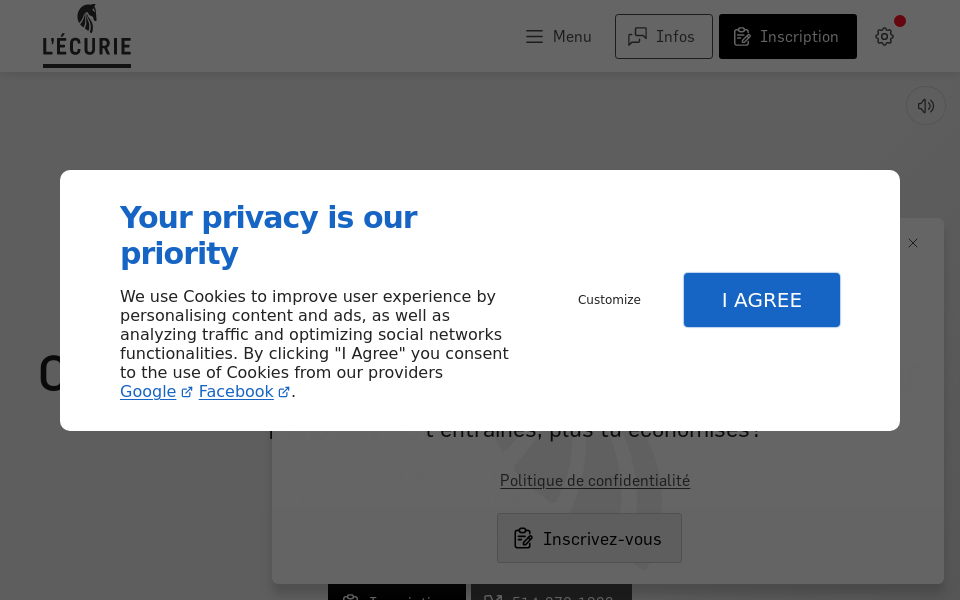Click the external-link icon beside Facebook
Image resolution: width=960 pixels, height=600 pixels.
(284, 393)
